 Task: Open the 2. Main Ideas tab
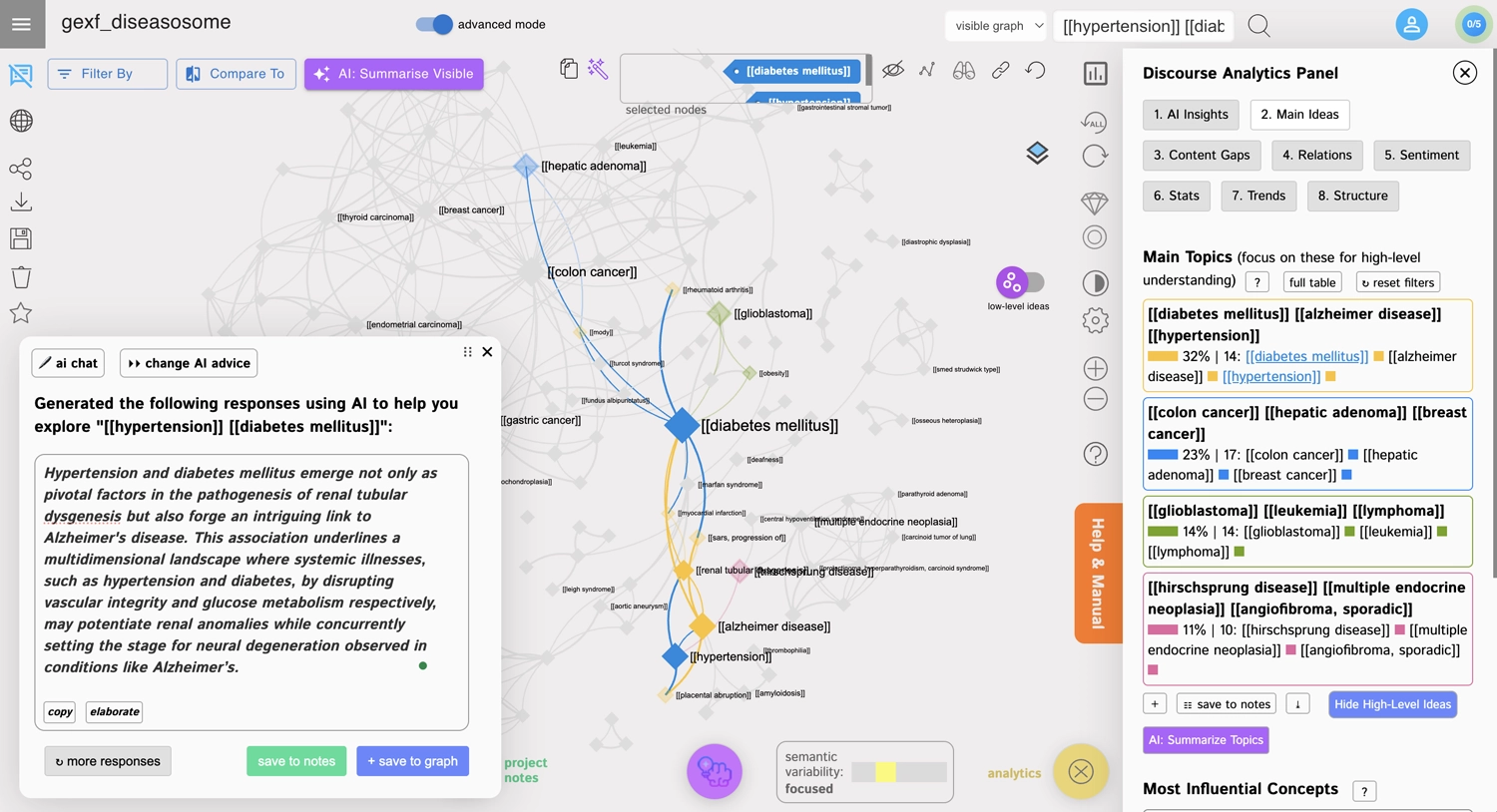(1299, 115)
